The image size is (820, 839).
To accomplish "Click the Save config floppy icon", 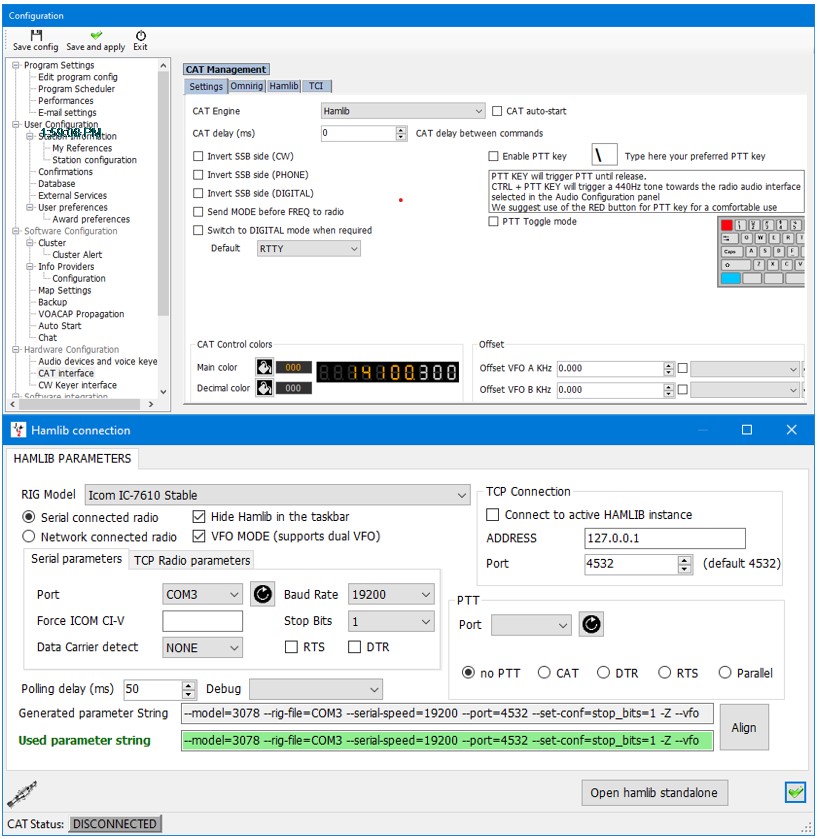I will (36, 35).
